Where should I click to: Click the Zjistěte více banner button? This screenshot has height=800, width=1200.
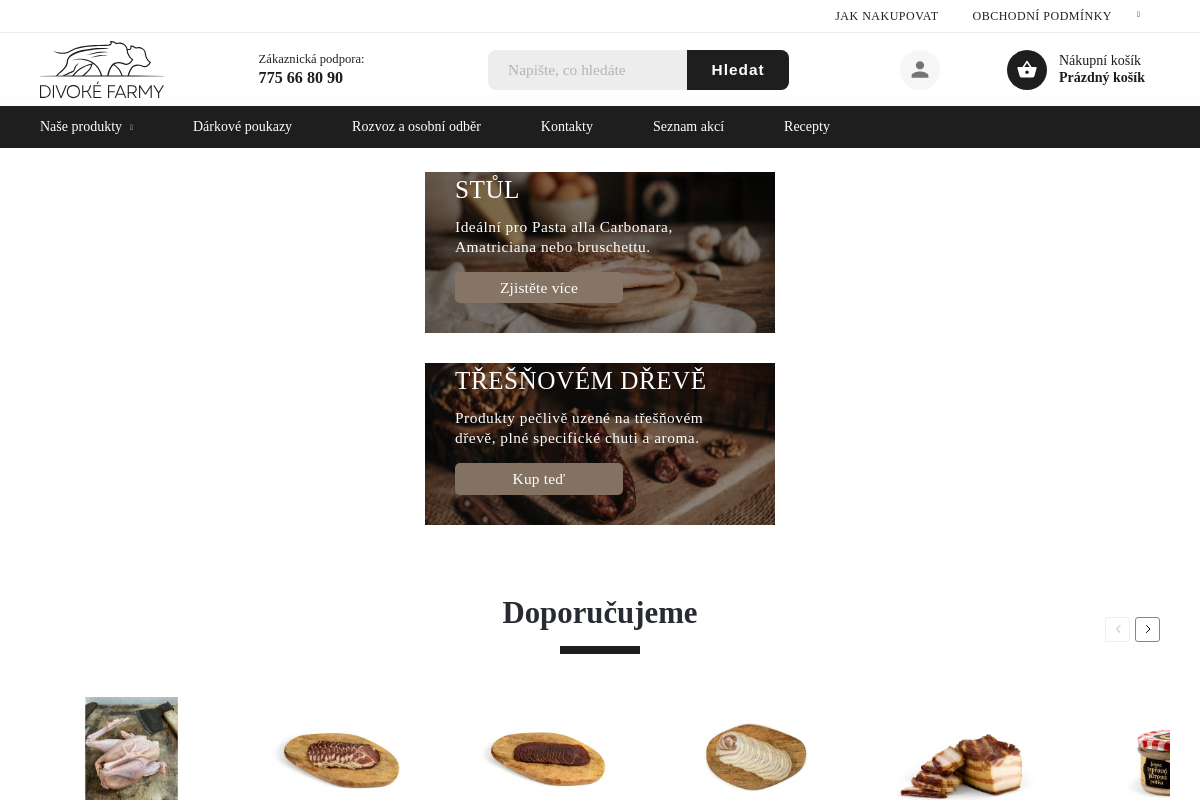click(x=539, y=288)
